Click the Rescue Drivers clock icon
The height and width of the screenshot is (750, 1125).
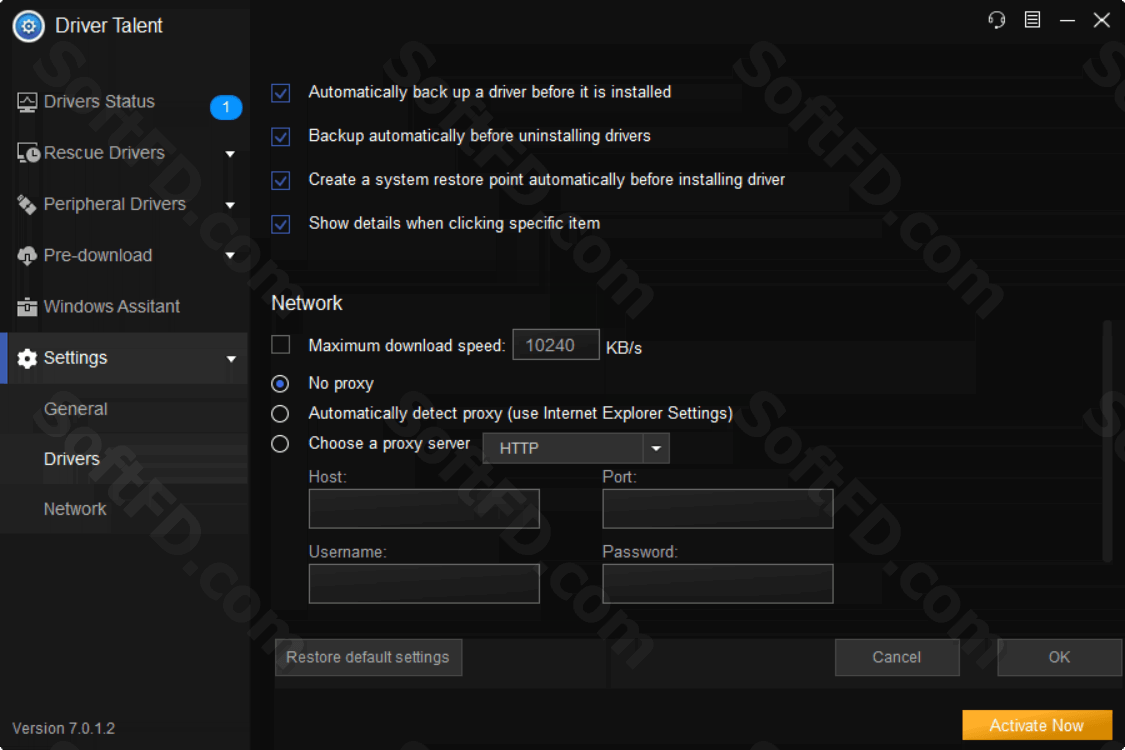click(28, 154)
